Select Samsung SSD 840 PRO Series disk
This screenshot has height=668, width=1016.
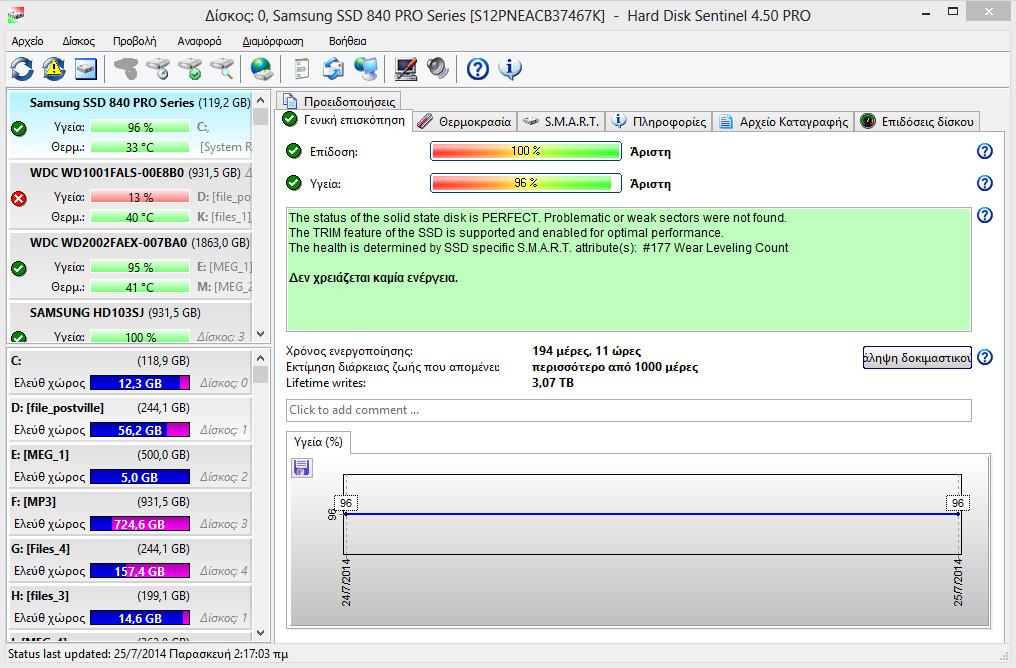click(130, 125)
